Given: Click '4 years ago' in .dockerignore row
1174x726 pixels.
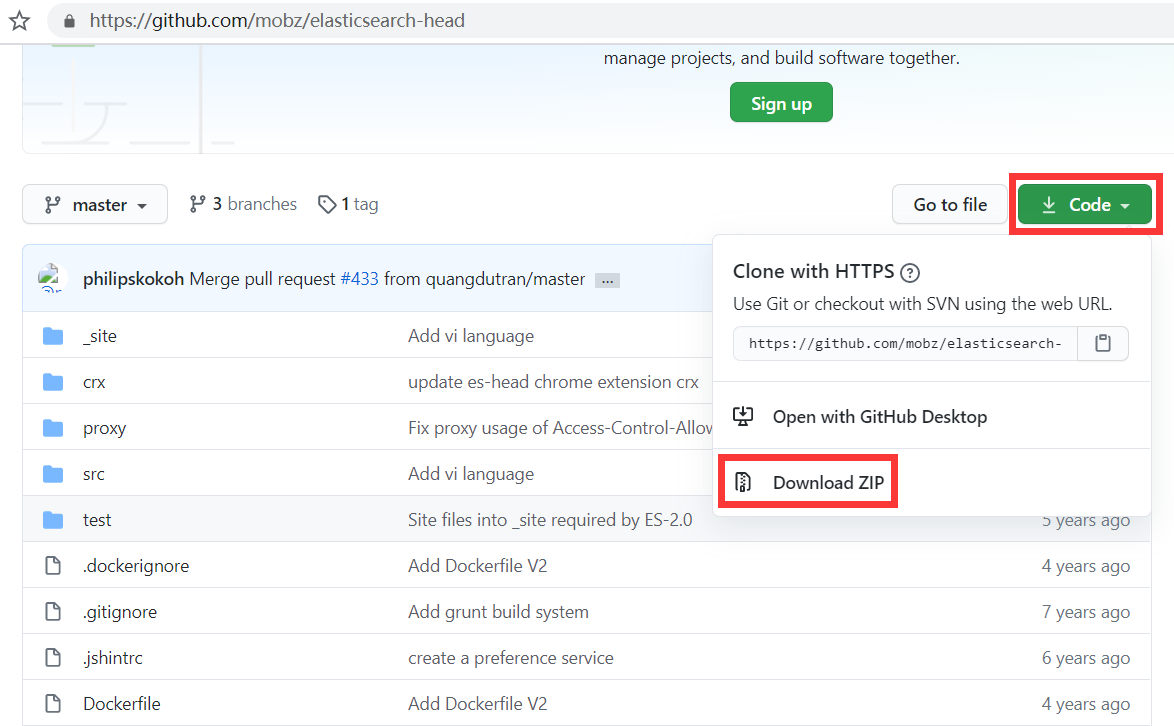Looking at the screenshot, I should 1086,566.
